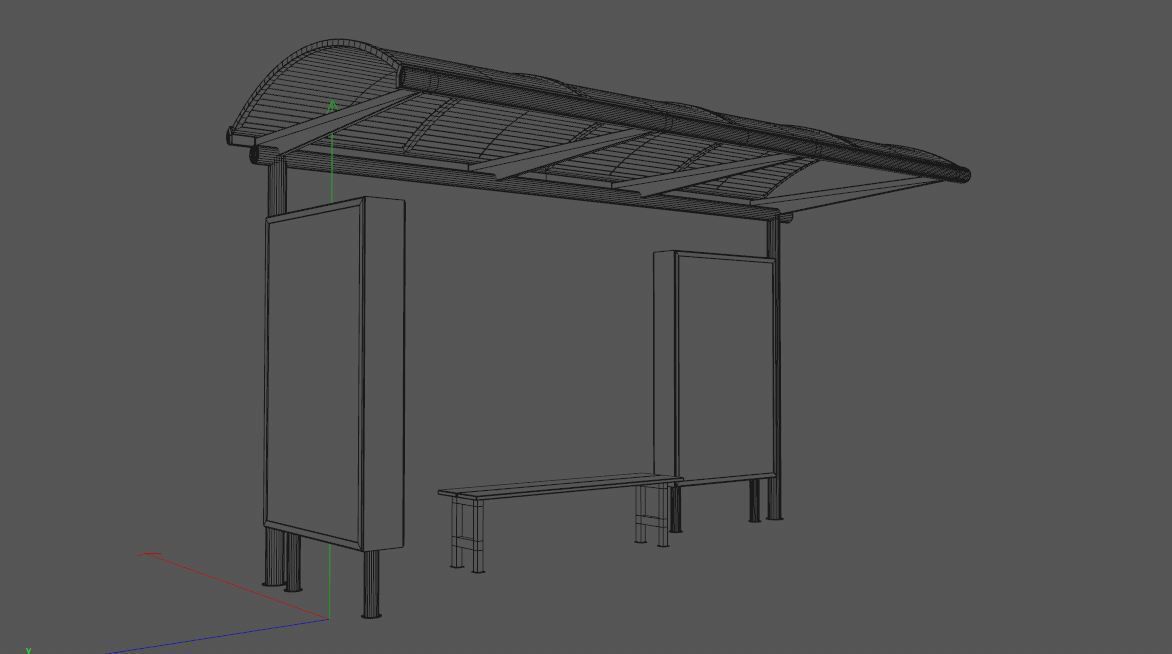Click the blue Z-axis line
Viewport: 1172px width, 654px height.
point(218,636)
